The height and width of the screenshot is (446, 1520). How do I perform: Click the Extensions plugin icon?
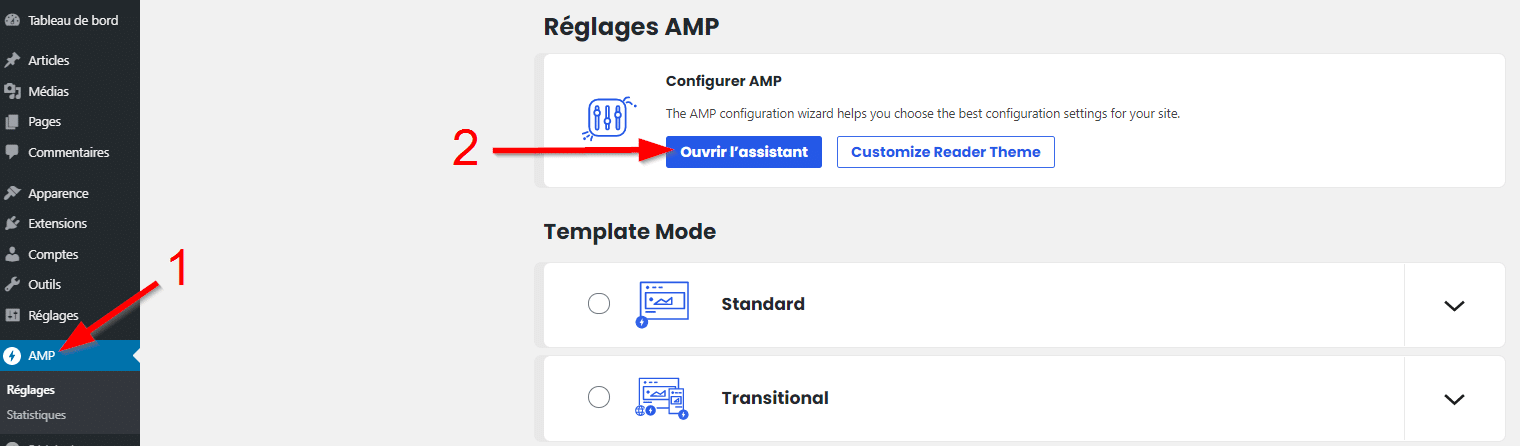pos(12,223)
